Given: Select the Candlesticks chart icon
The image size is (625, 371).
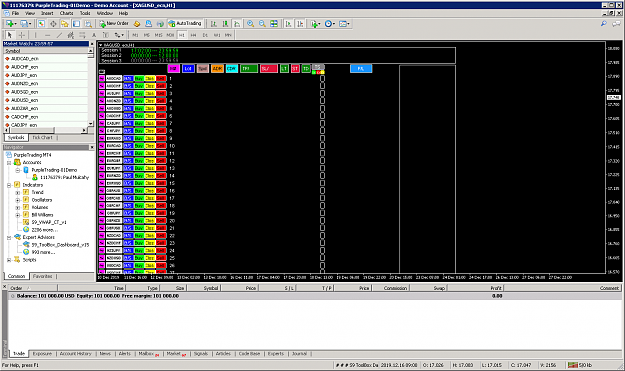Looking at the screenshot, I should pos(226,24).
